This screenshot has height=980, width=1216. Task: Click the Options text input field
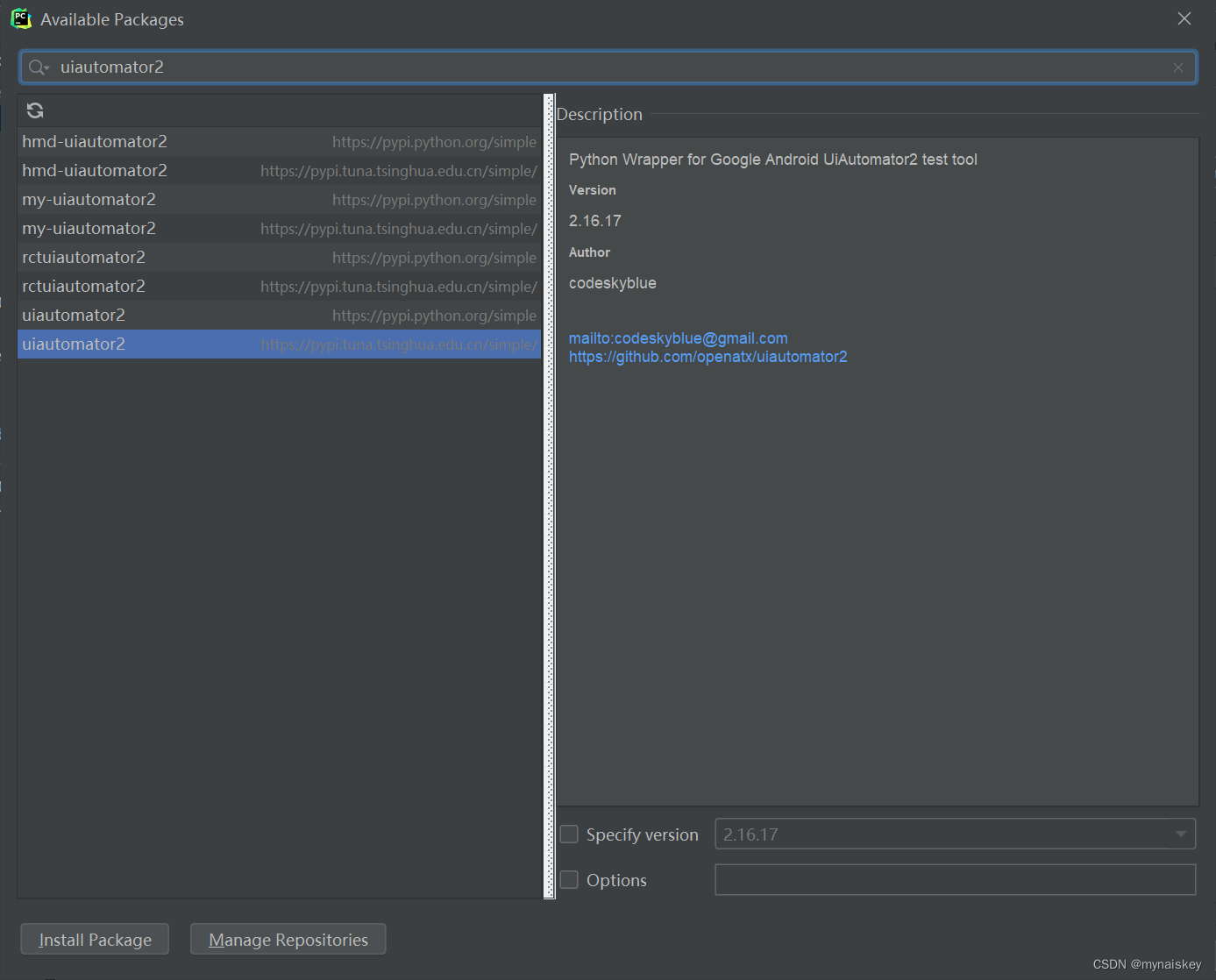tap(955, 880)
